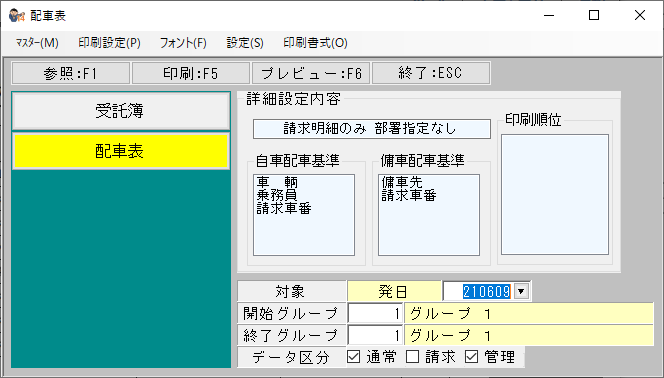Screen dimensions: 664x378
Task: Click the 参照:F1 button
Action: [x=71, y=73]
